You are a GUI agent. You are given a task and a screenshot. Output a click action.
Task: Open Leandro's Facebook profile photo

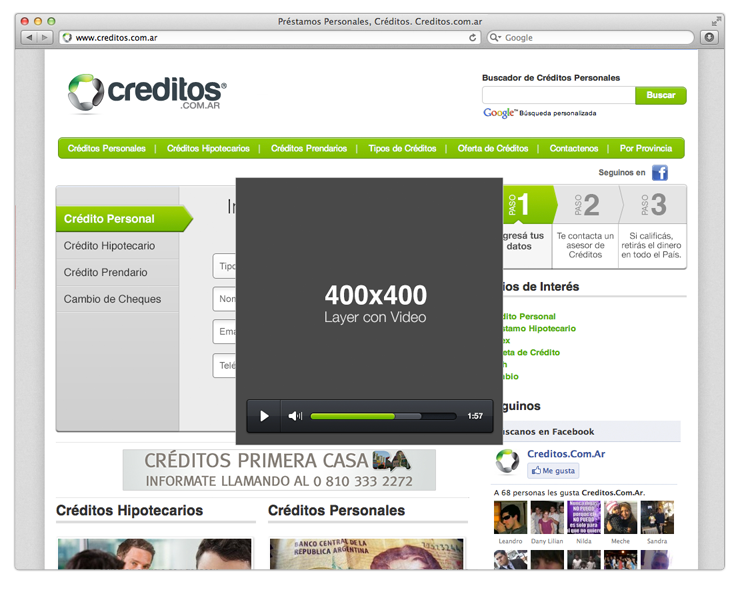[x=510, y=517]
